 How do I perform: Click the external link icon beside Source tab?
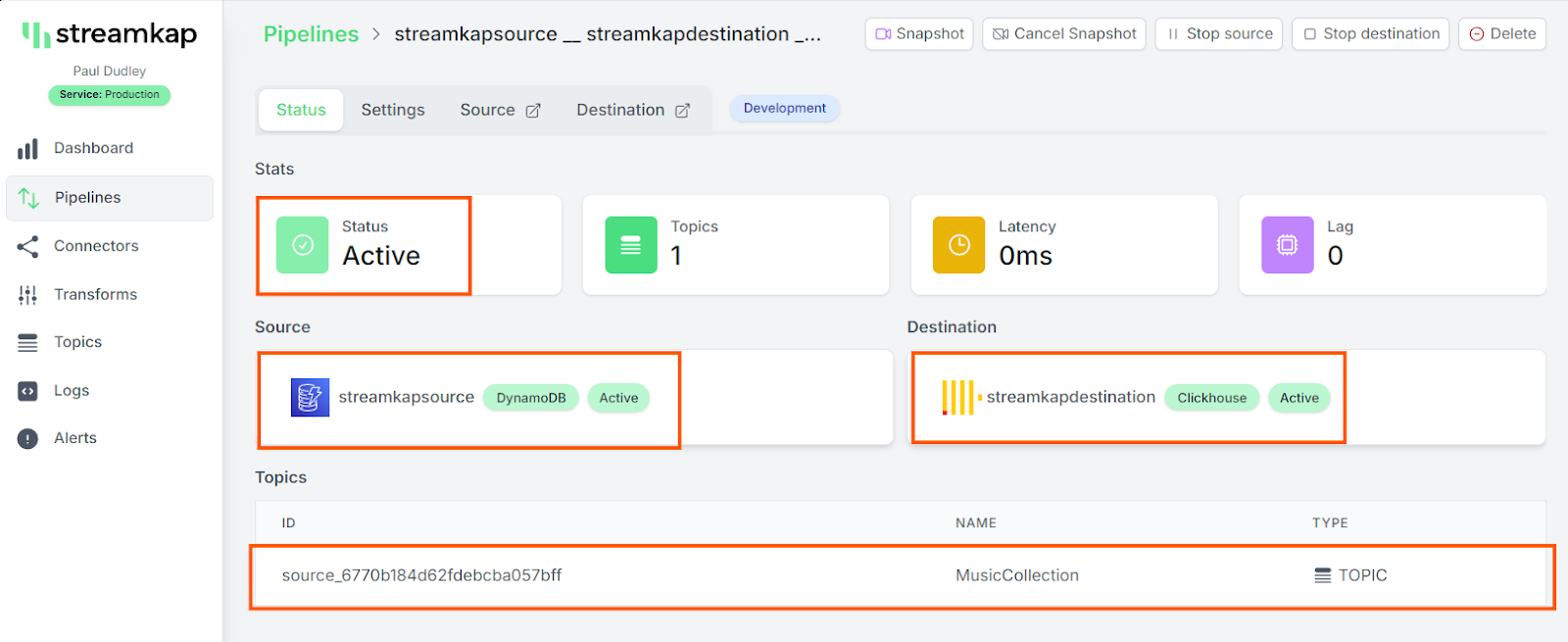pos(533,111)
